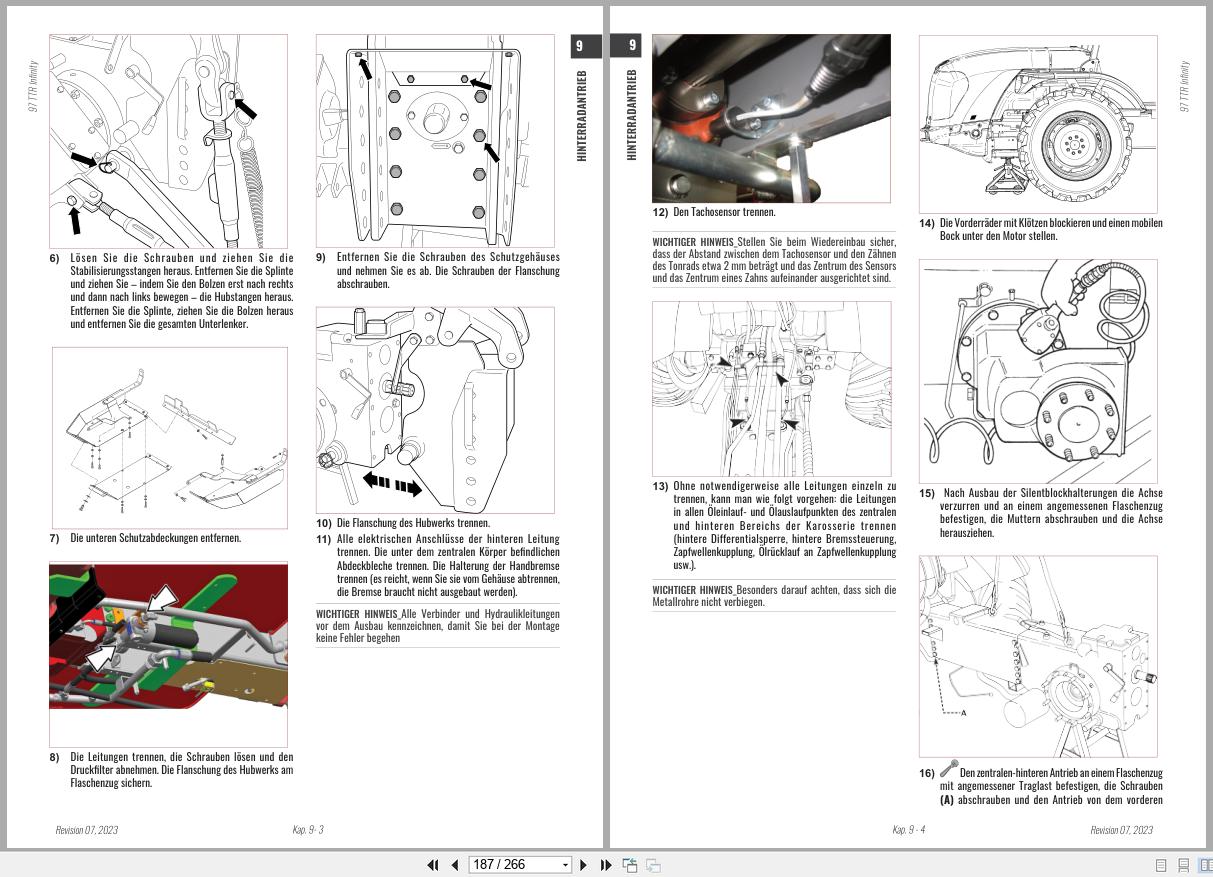Click the 'WICHTIGER HINWEIS_Alle Verbinder' note
The image size is (1213, 877).
(438, 625)
